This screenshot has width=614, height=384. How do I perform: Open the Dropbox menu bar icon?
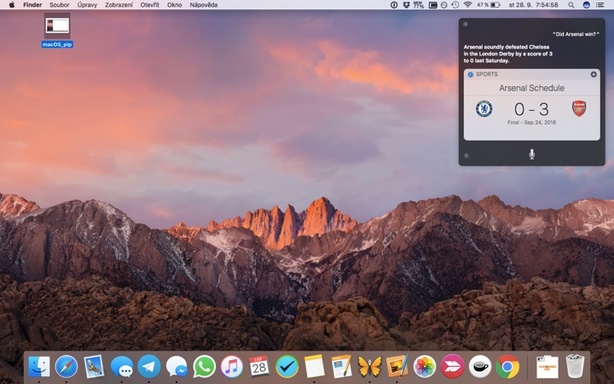406,5
